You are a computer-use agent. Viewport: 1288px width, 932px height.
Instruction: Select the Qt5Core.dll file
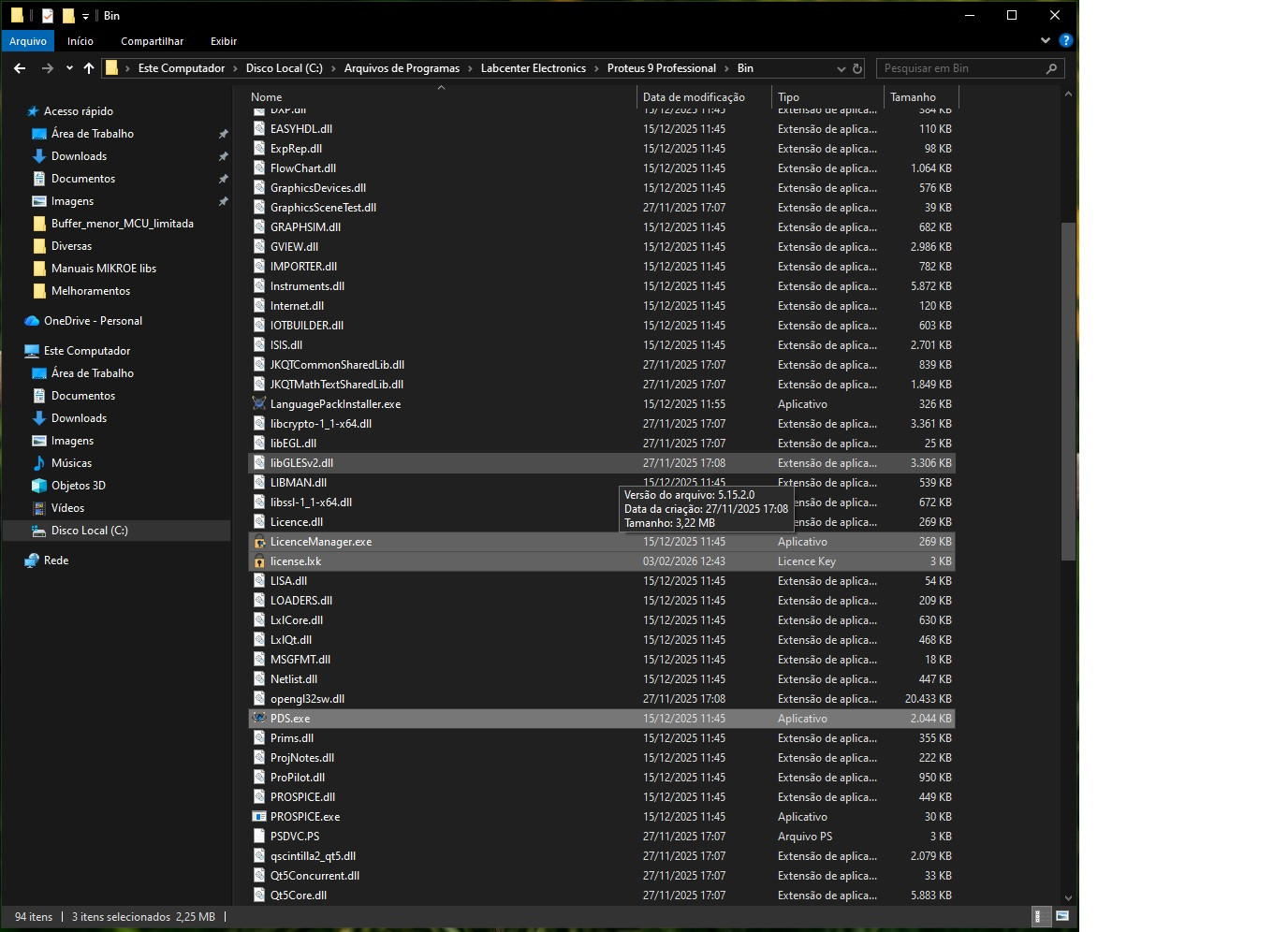coord(601,896)
